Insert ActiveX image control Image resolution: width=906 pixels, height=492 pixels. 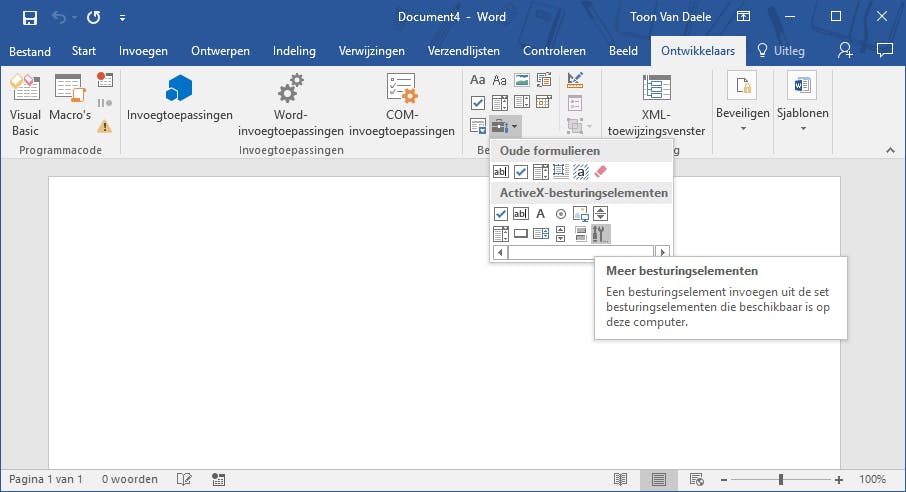tap(581, 214)
